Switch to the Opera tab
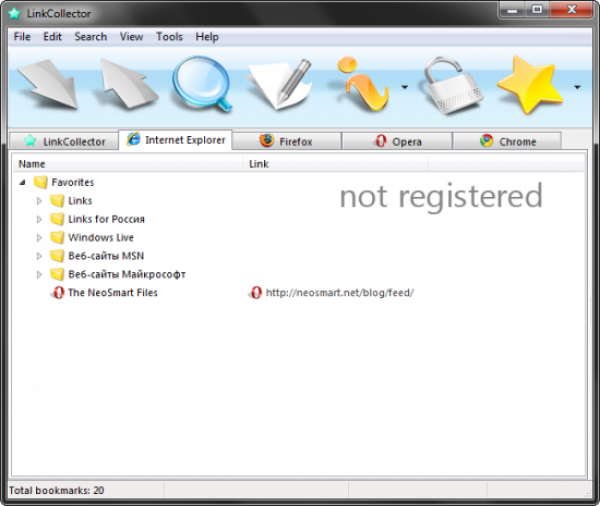This screenshot has height=506, width=600. (397, 141)
